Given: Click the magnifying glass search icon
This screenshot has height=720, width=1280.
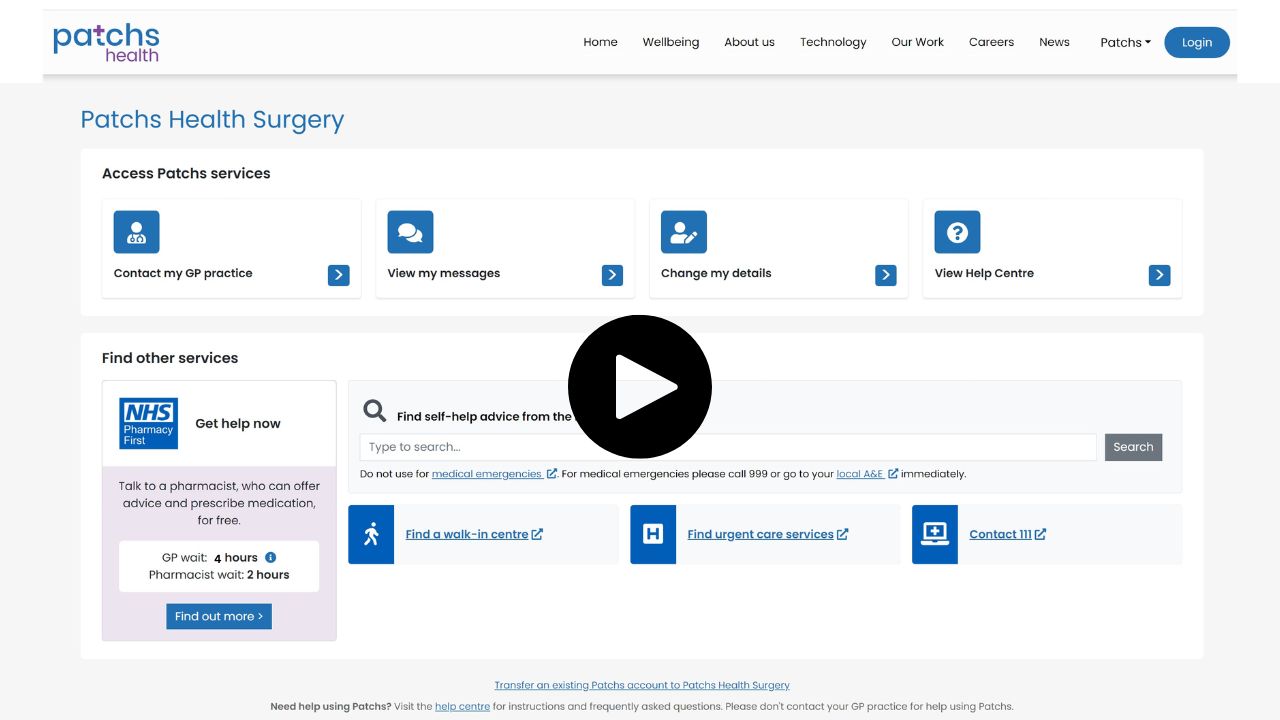Looking at the screenshot, I should pos(375,411).
